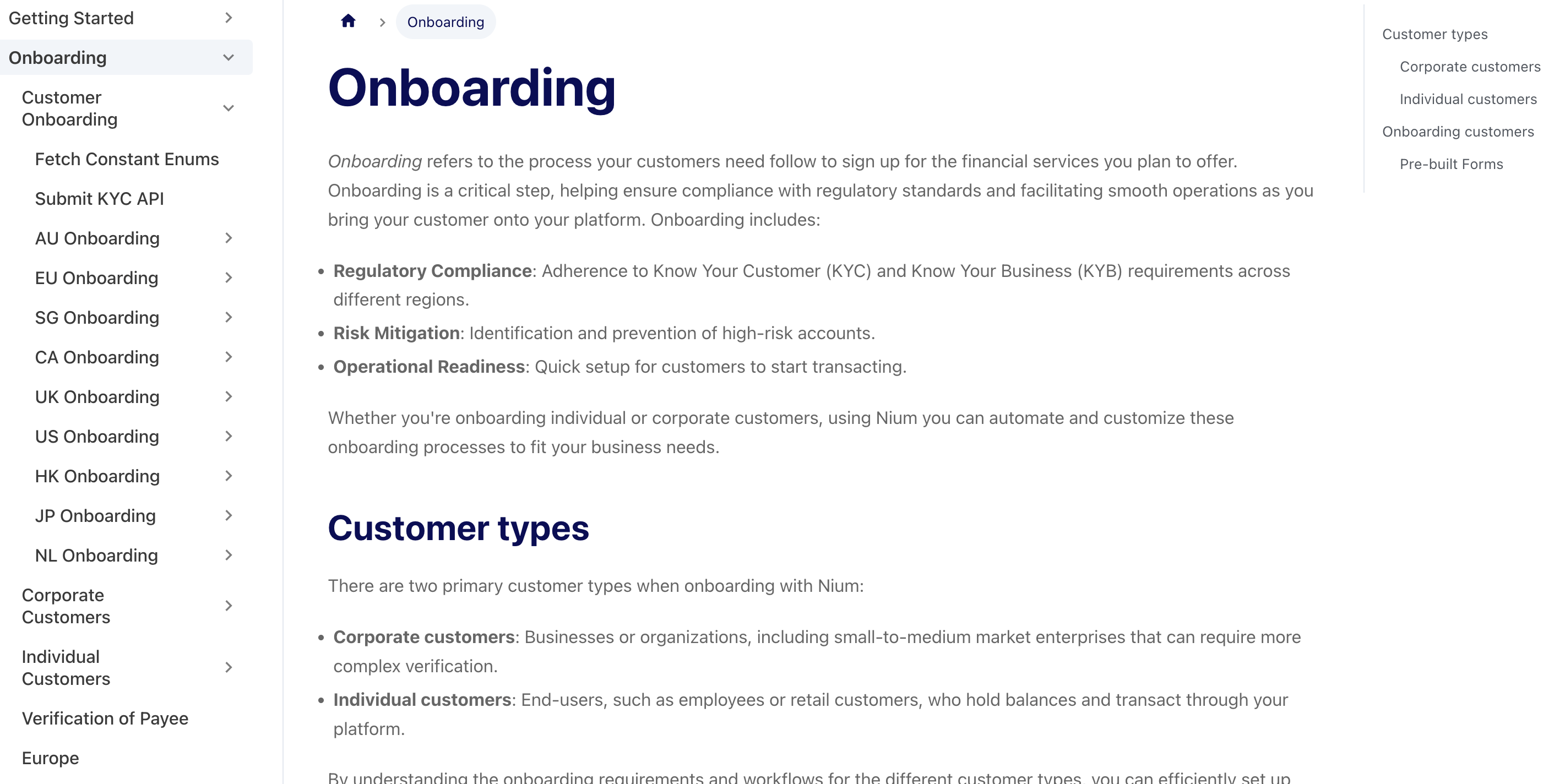The height and width of the screenshot is (784, 1554).
Task: Open the US Onboarding sidebar item
Action: click(97, 437)
